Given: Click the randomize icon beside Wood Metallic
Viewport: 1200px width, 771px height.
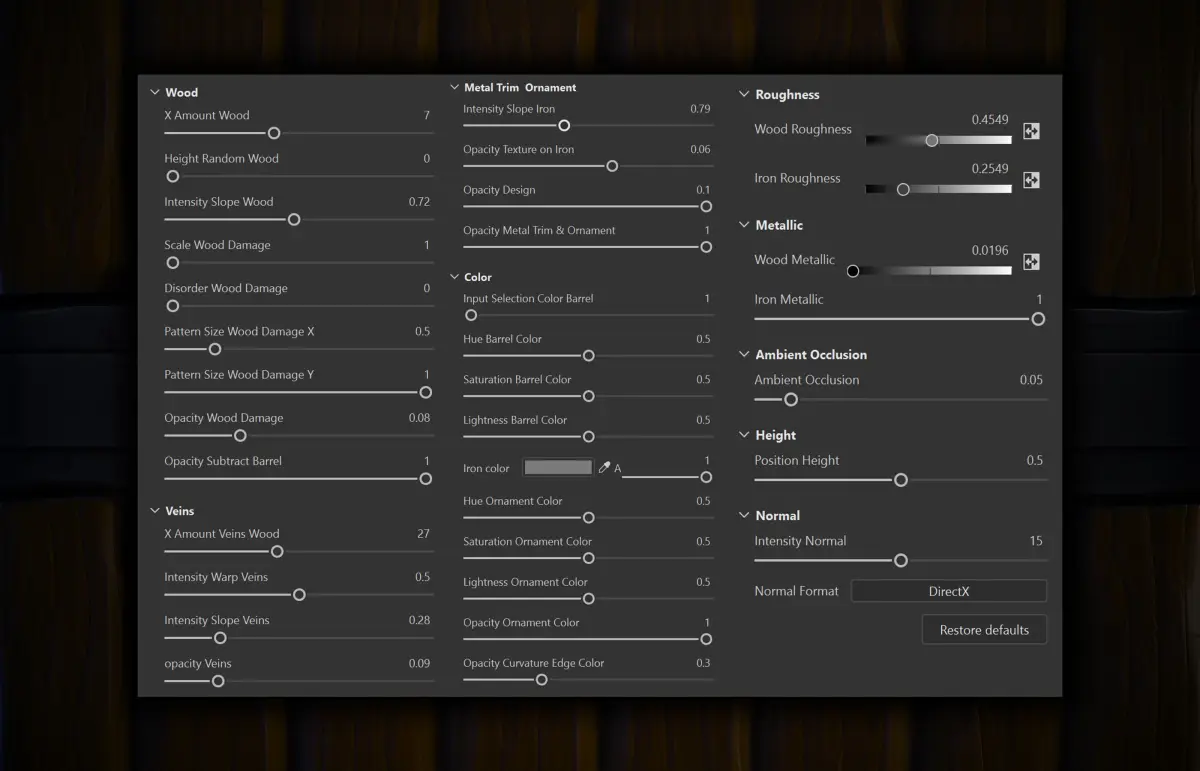Looking at the screenshot, I should click(1031, 262).
